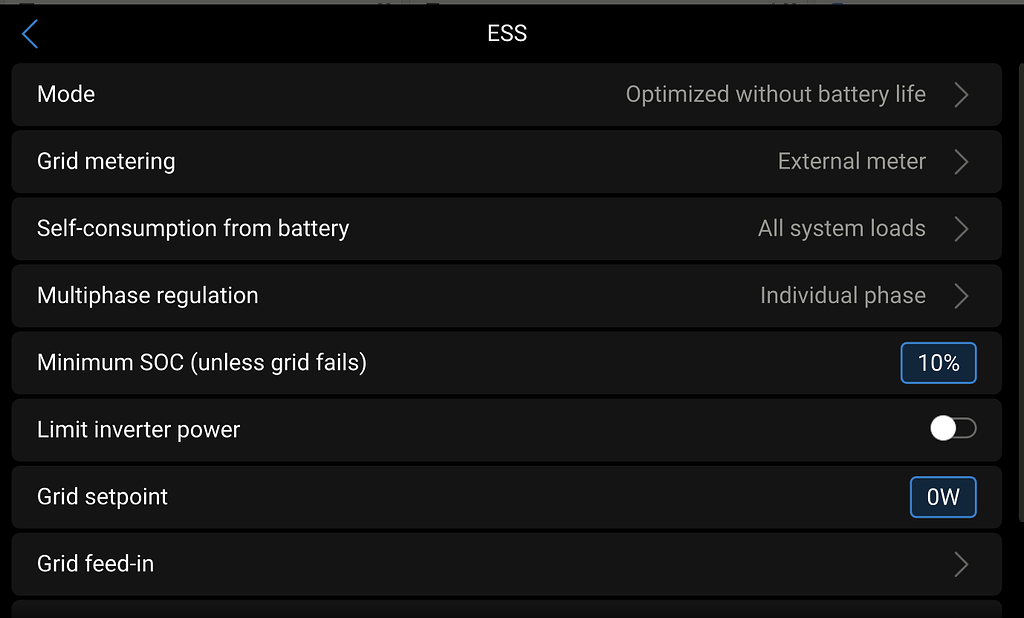Screen dimensions: 1024x618
Task: Open Multiphase regulation options
Action: [400, 295]
